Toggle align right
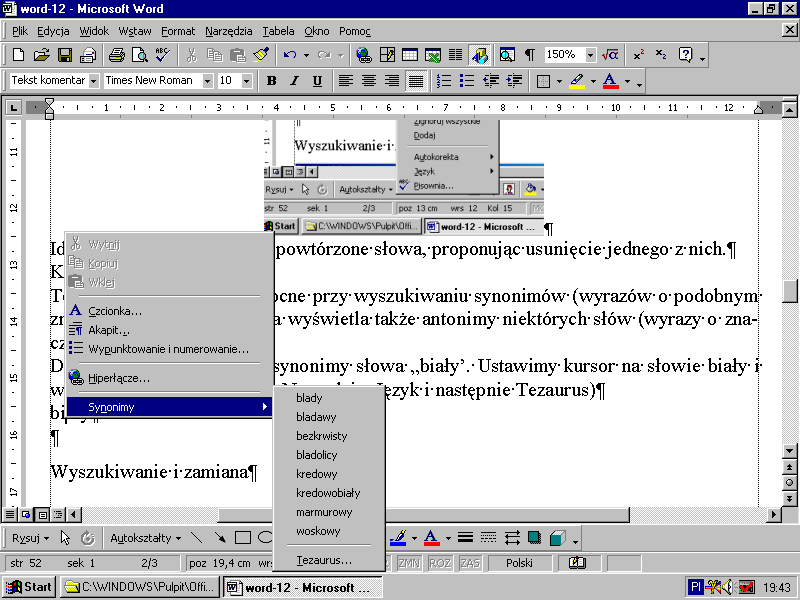Image resolution: width=800 pixels, height=600 pixels. click(392, 81)
